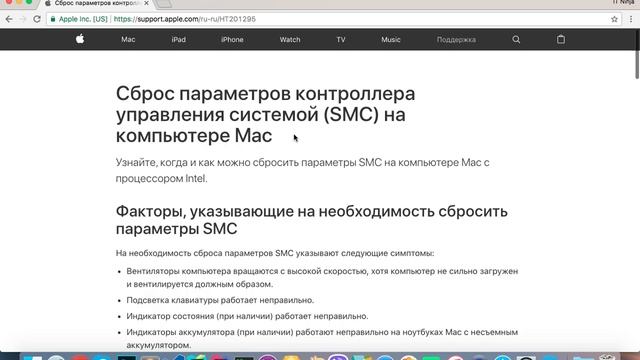
Task: Click the text Индикатор состояния (при наличии)
Action: tap(247, 316)
